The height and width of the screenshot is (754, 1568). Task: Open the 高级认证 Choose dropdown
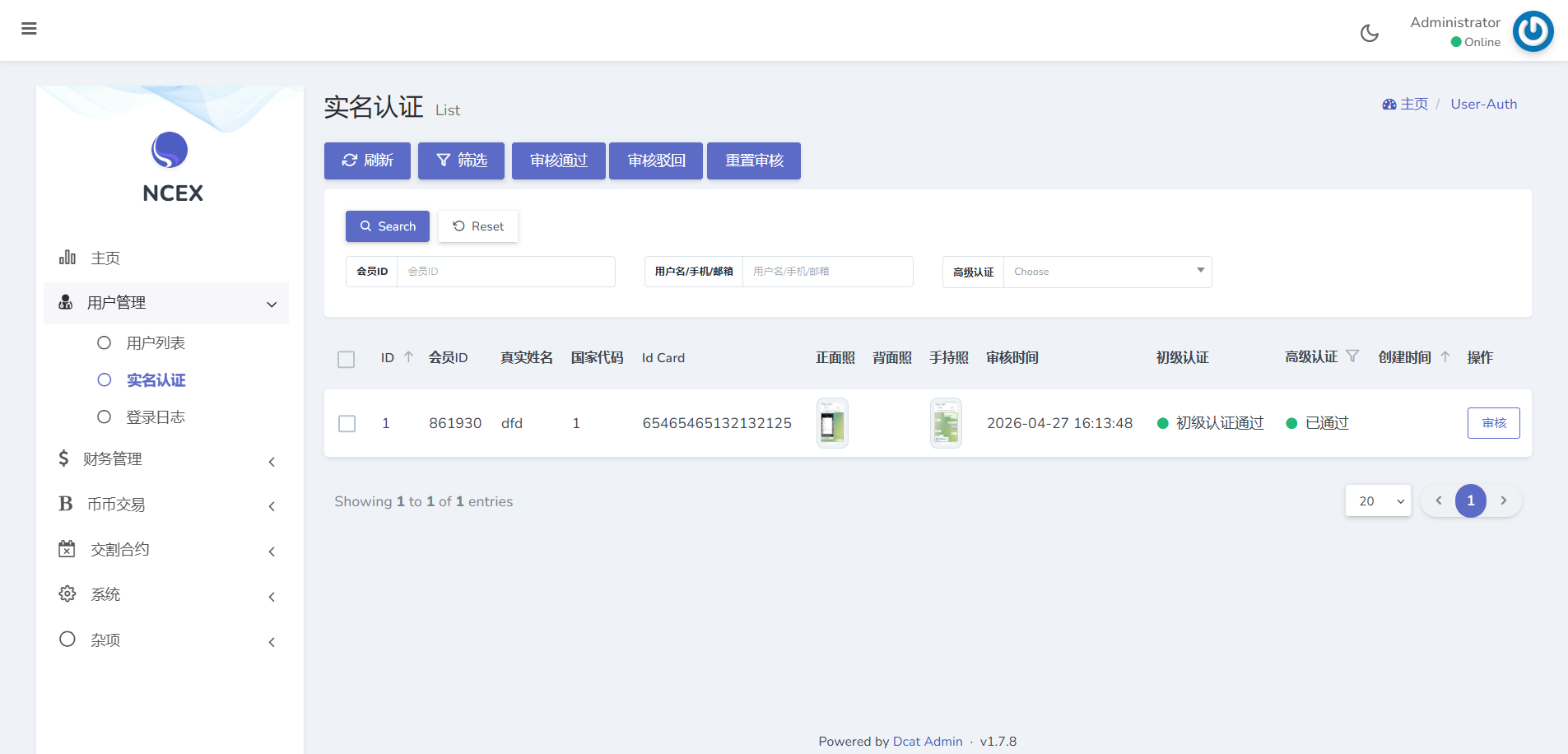click(x=1107, y=272)
